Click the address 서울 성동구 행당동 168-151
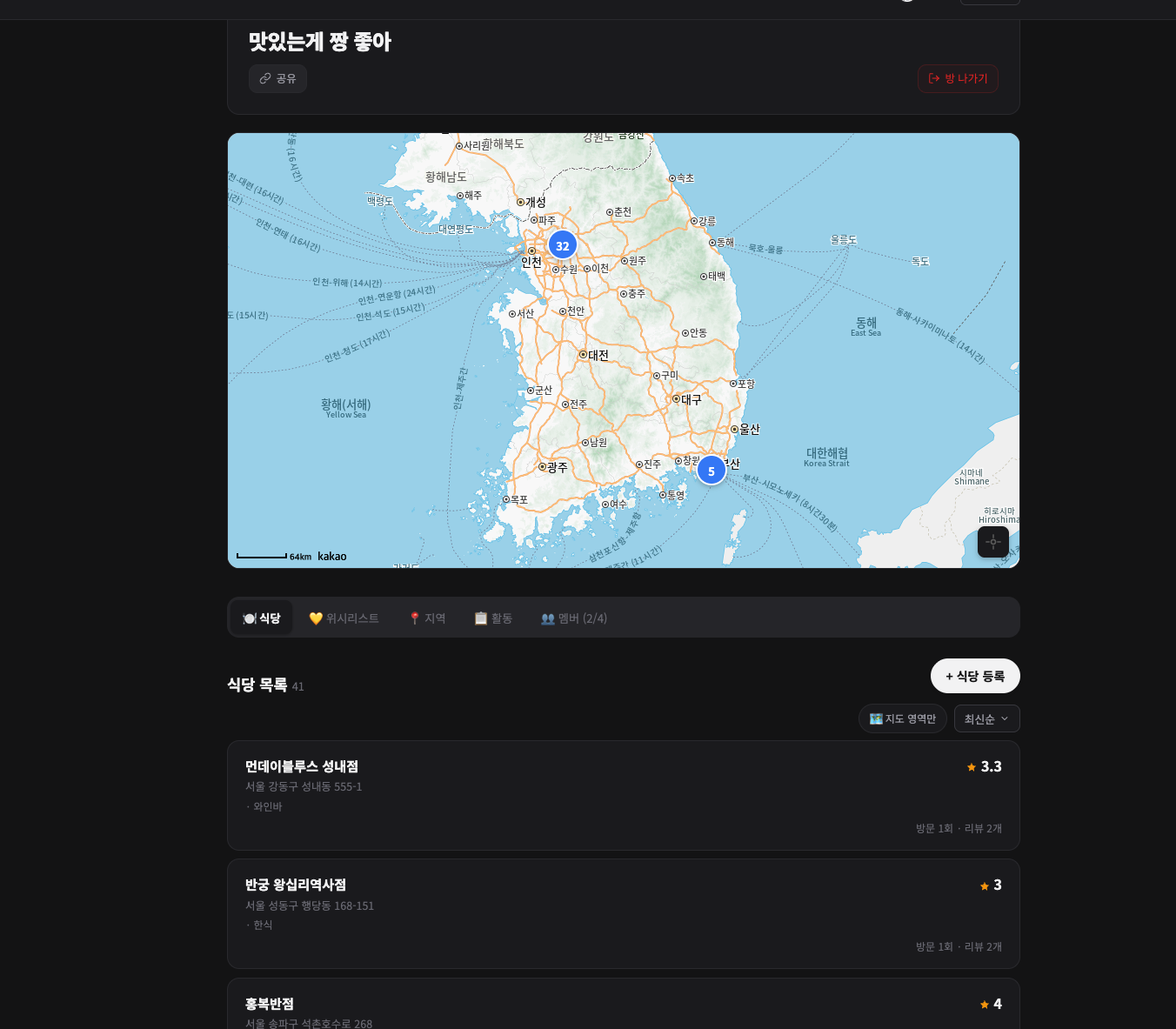Image resolution: width=1176 pixels, height=1029 pixels. pyautogui.click(x=310, y=905)
